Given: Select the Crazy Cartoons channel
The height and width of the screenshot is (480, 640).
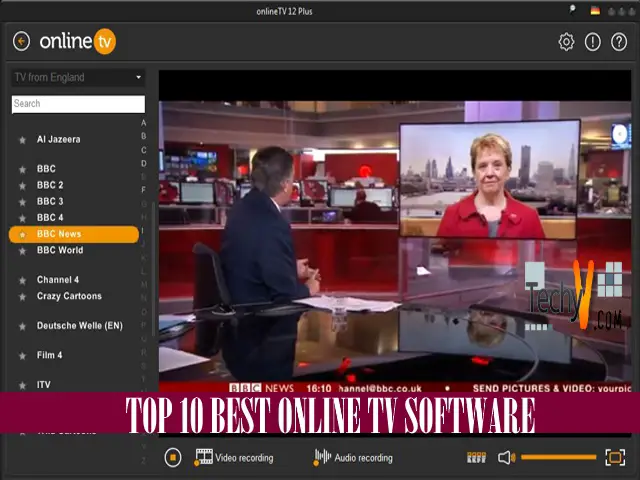Looking at the screenshot, I should pyautogui.click(x=69, y=296).
